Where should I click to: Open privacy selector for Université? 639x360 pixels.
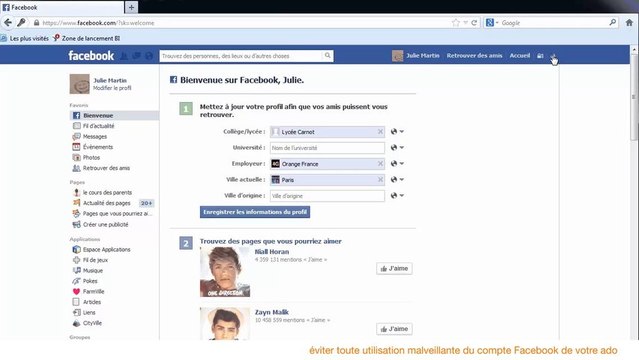[x=397, y=148]
